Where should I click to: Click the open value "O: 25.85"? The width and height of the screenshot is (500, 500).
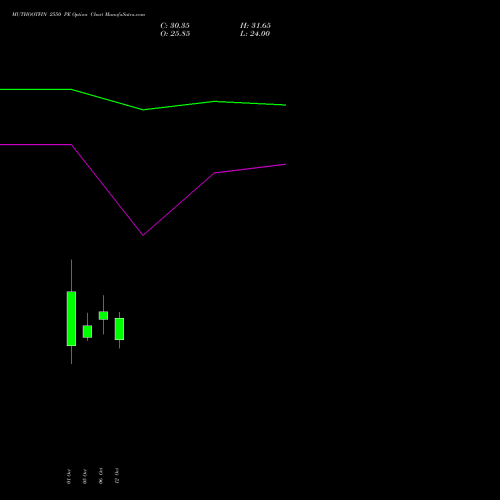[x=175, y=34]
